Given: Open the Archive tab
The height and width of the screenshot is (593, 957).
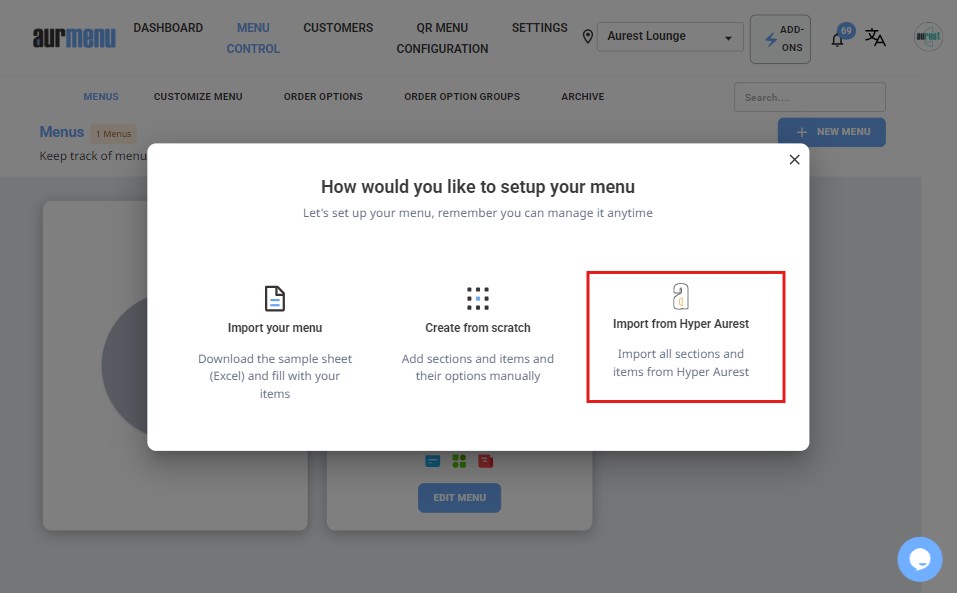Looking at the screenshot, I should pyautogui.click(x=582, y=97).
